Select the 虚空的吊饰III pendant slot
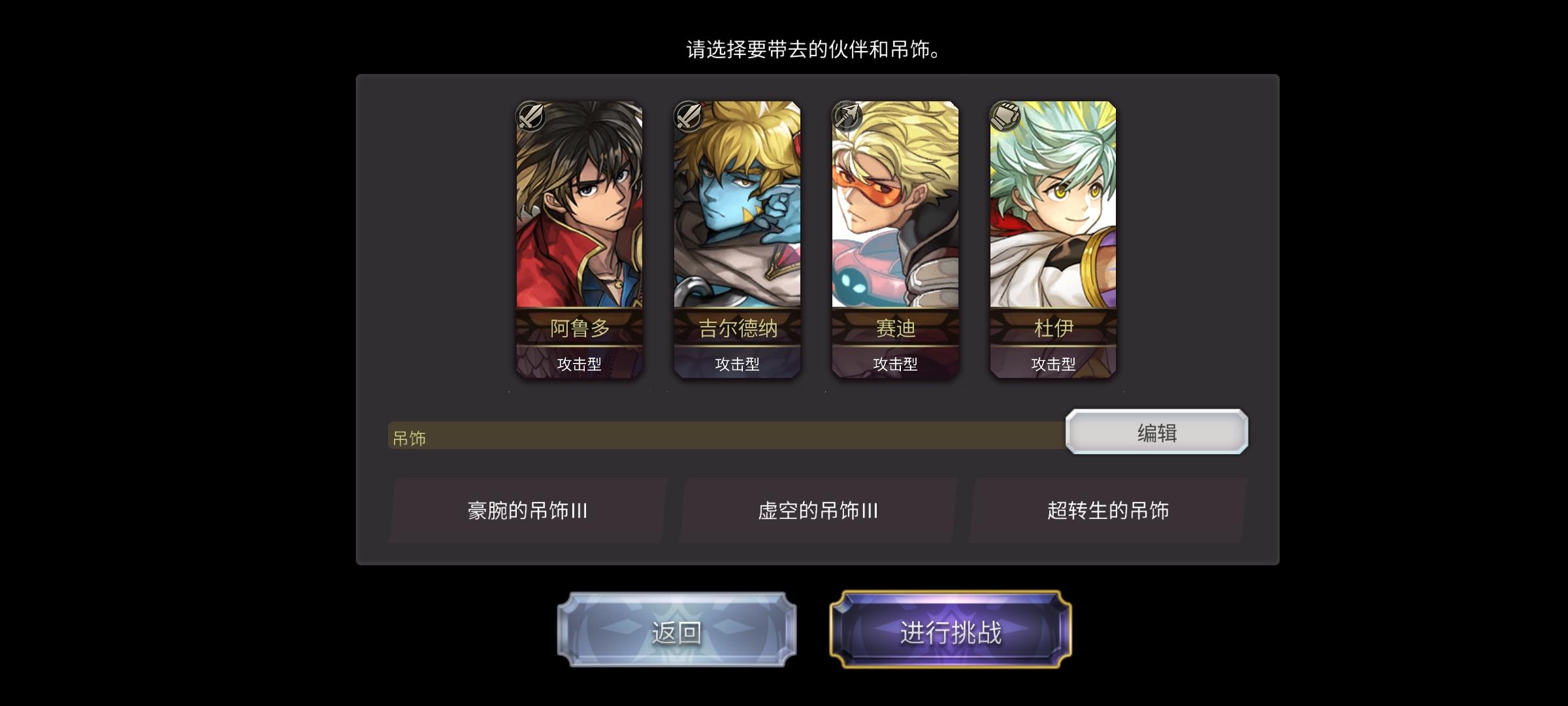The image size is (1568, 706). 818,511
